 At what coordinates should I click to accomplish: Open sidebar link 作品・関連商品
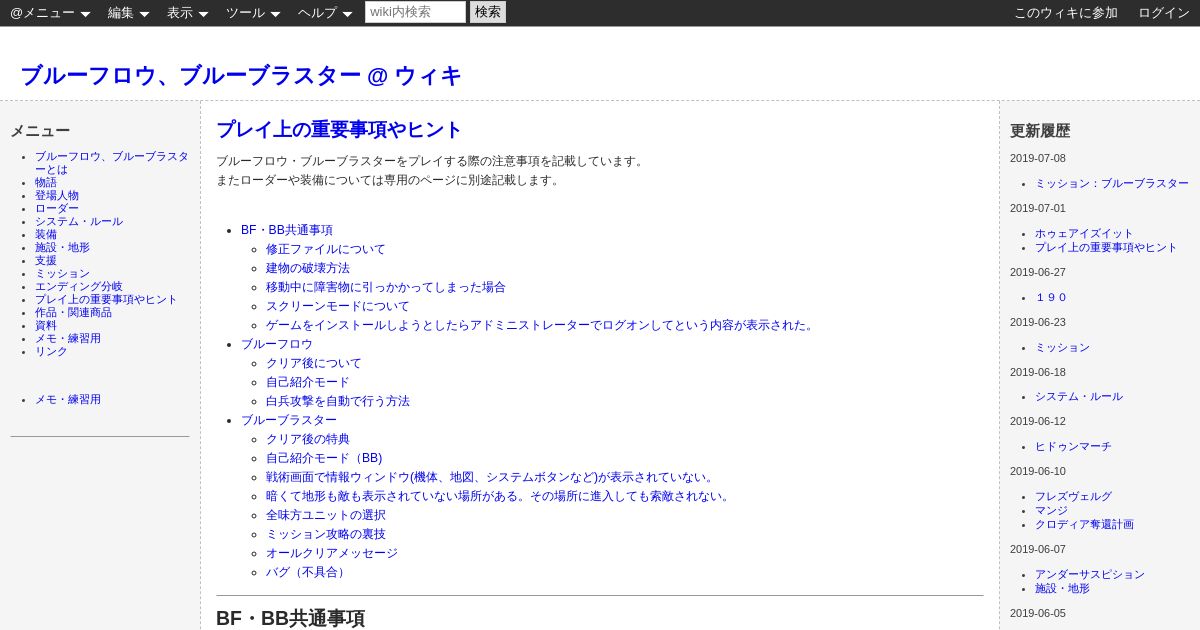pos(73,313)
